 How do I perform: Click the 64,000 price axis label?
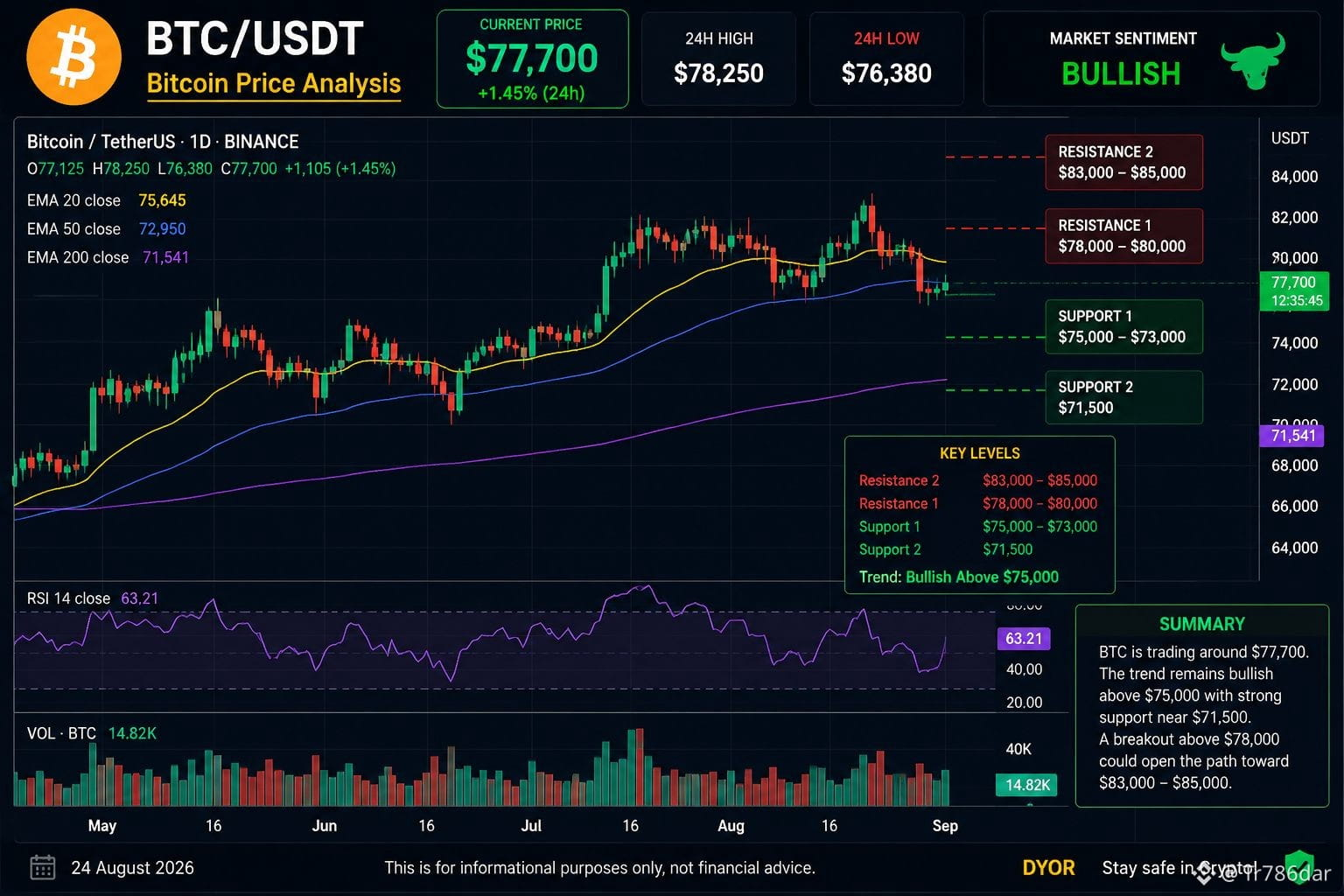coord(1294,548)
